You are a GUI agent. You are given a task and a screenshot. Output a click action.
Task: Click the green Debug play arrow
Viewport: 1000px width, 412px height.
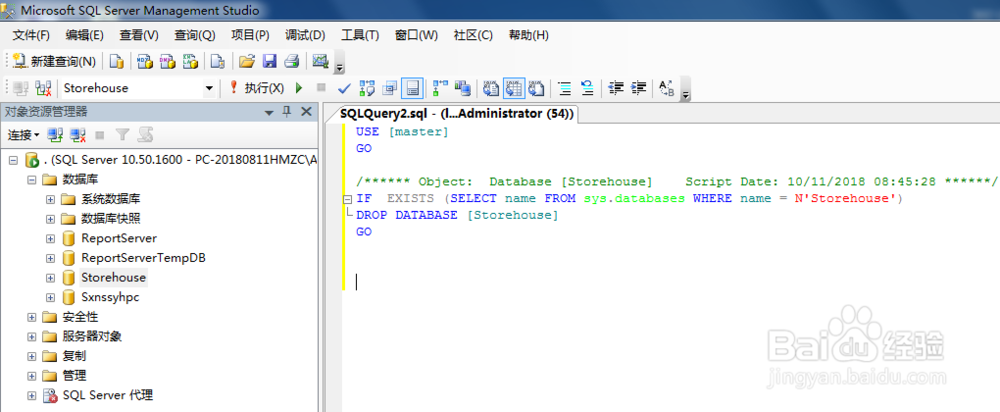click(299, 88)
